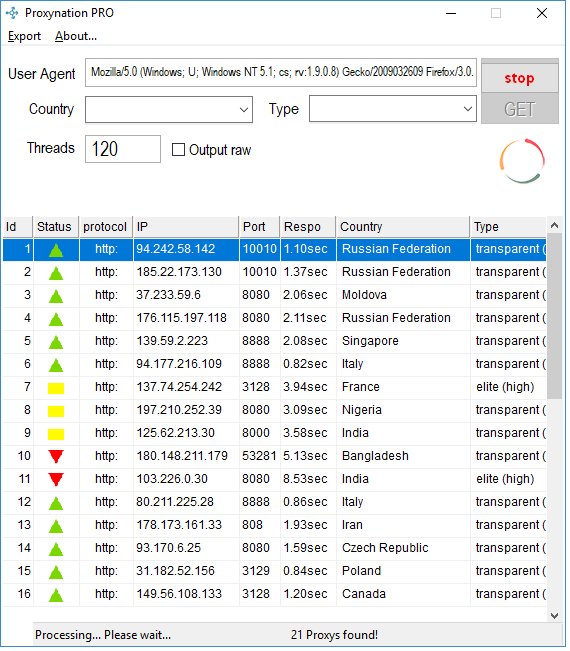The width and height of the screenshot is (570, 651).
Task: Click the User Agent text field
Action: [x=281, y=72]
